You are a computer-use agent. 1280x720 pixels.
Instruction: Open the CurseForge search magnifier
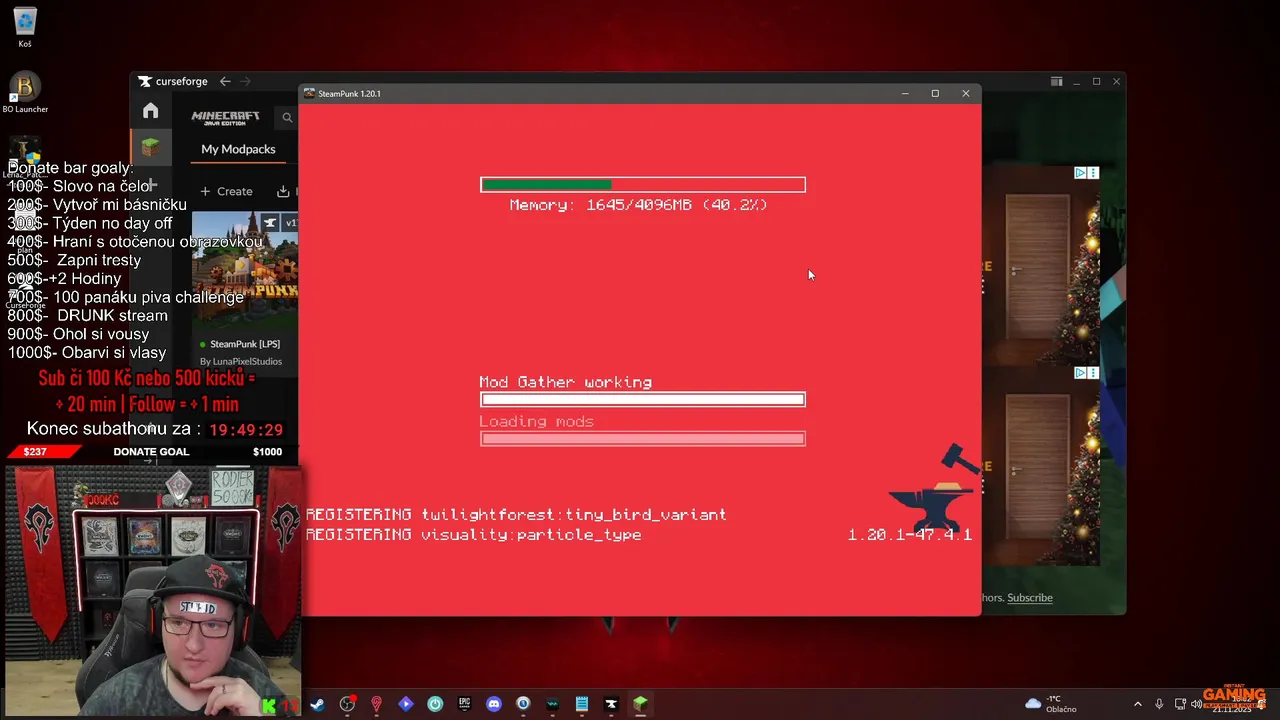(287, 118)
